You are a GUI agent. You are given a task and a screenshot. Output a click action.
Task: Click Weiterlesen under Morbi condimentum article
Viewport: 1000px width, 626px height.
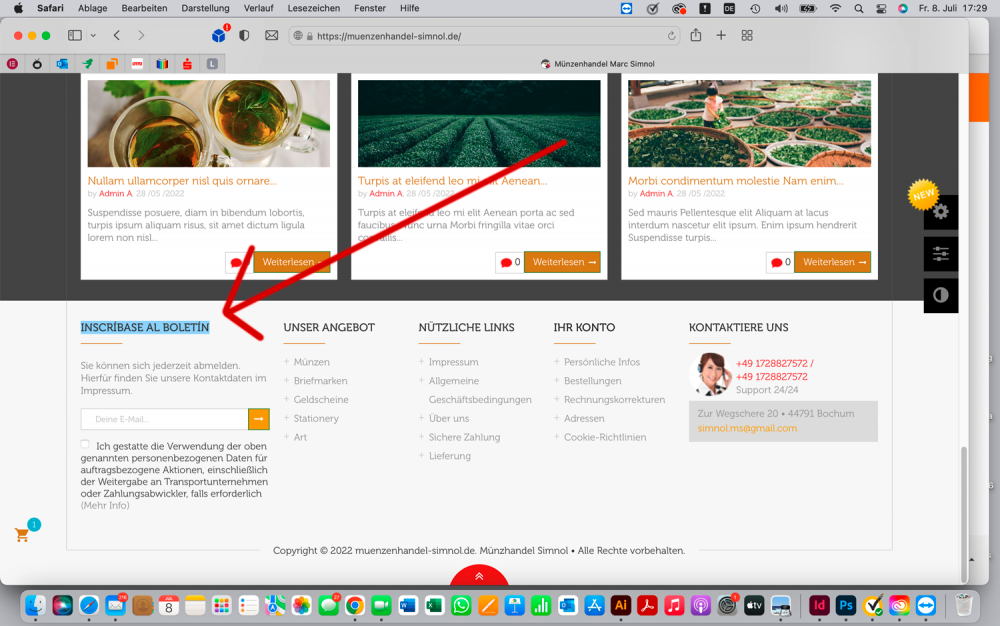832,262
